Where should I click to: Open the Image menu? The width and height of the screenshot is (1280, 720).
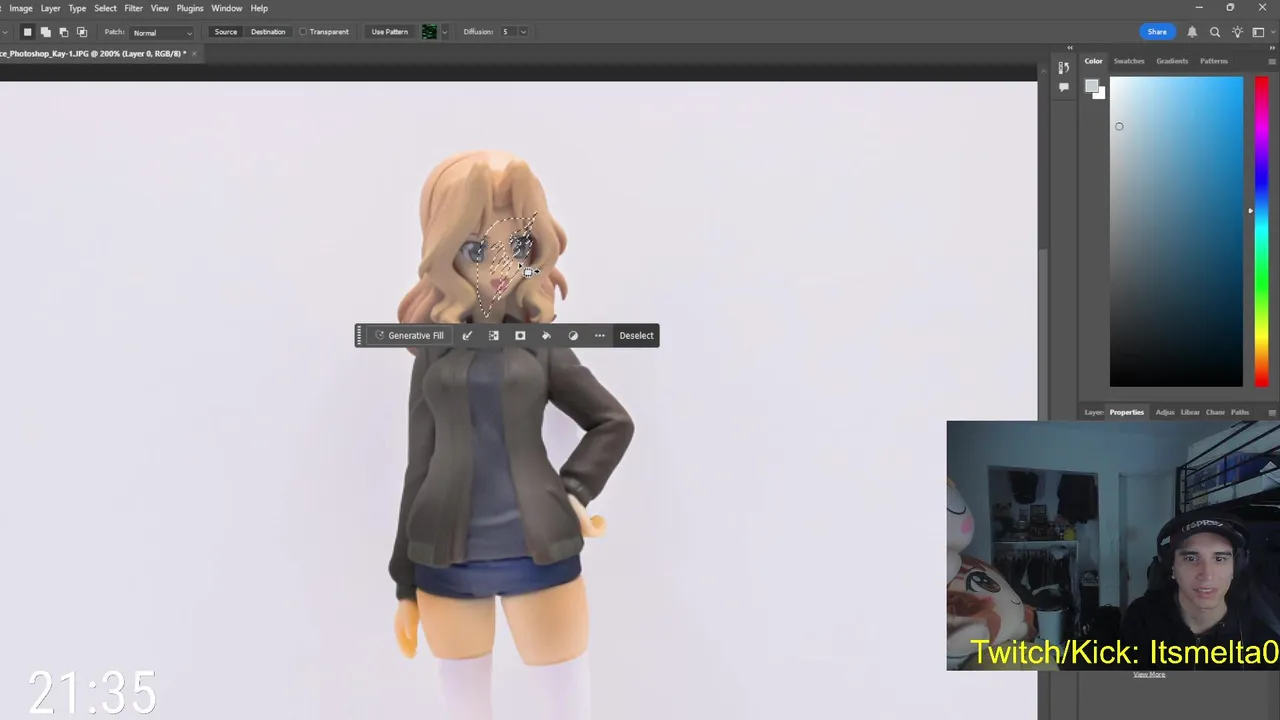21,8
